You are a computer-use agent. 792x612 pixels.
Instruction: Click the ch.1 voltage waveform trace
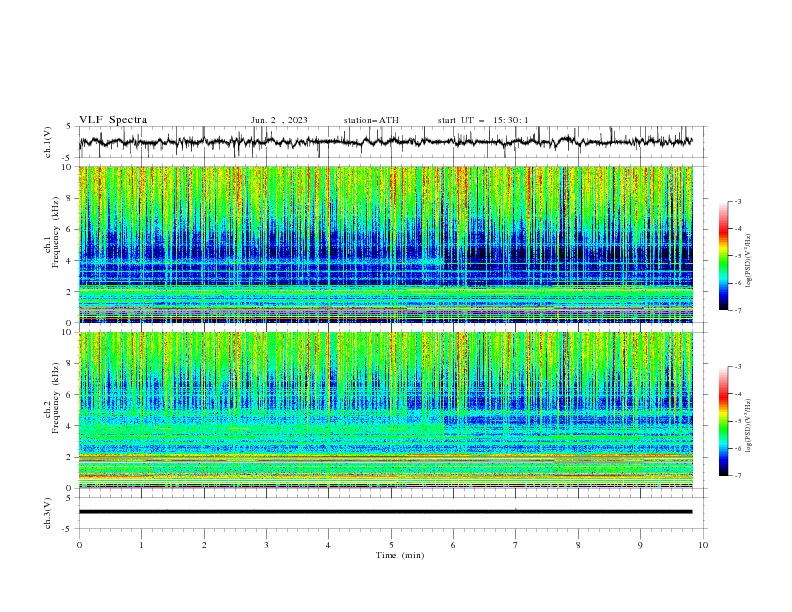pos(385,142)
